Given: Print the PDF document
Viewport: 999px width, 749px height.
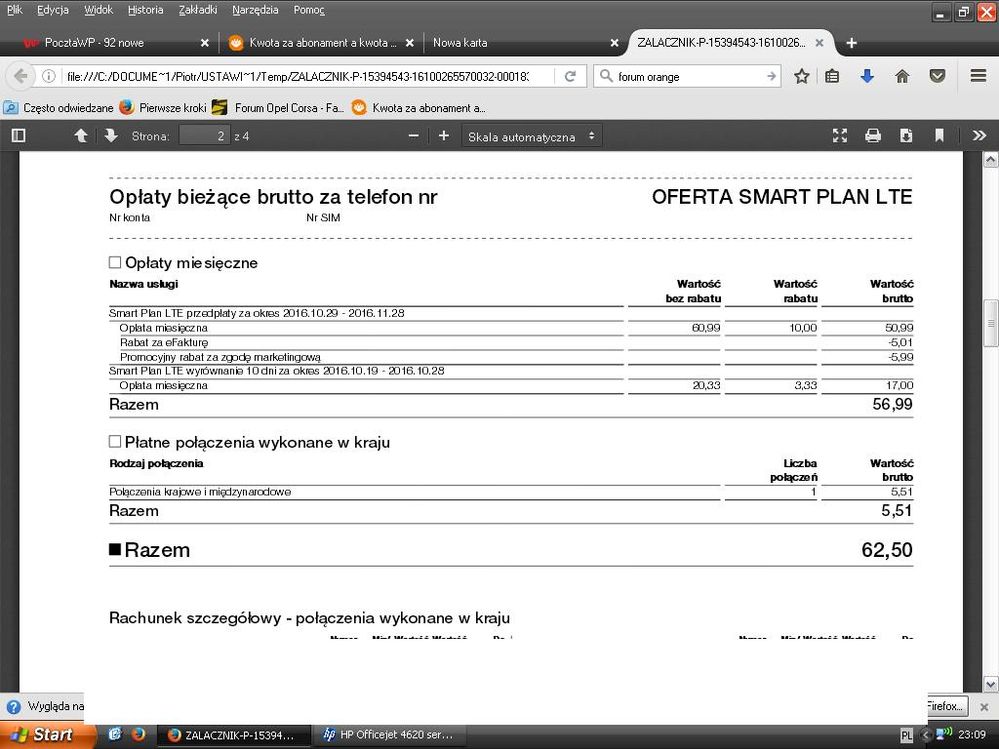Looking at the screenshot, I should tap(873, 136).
